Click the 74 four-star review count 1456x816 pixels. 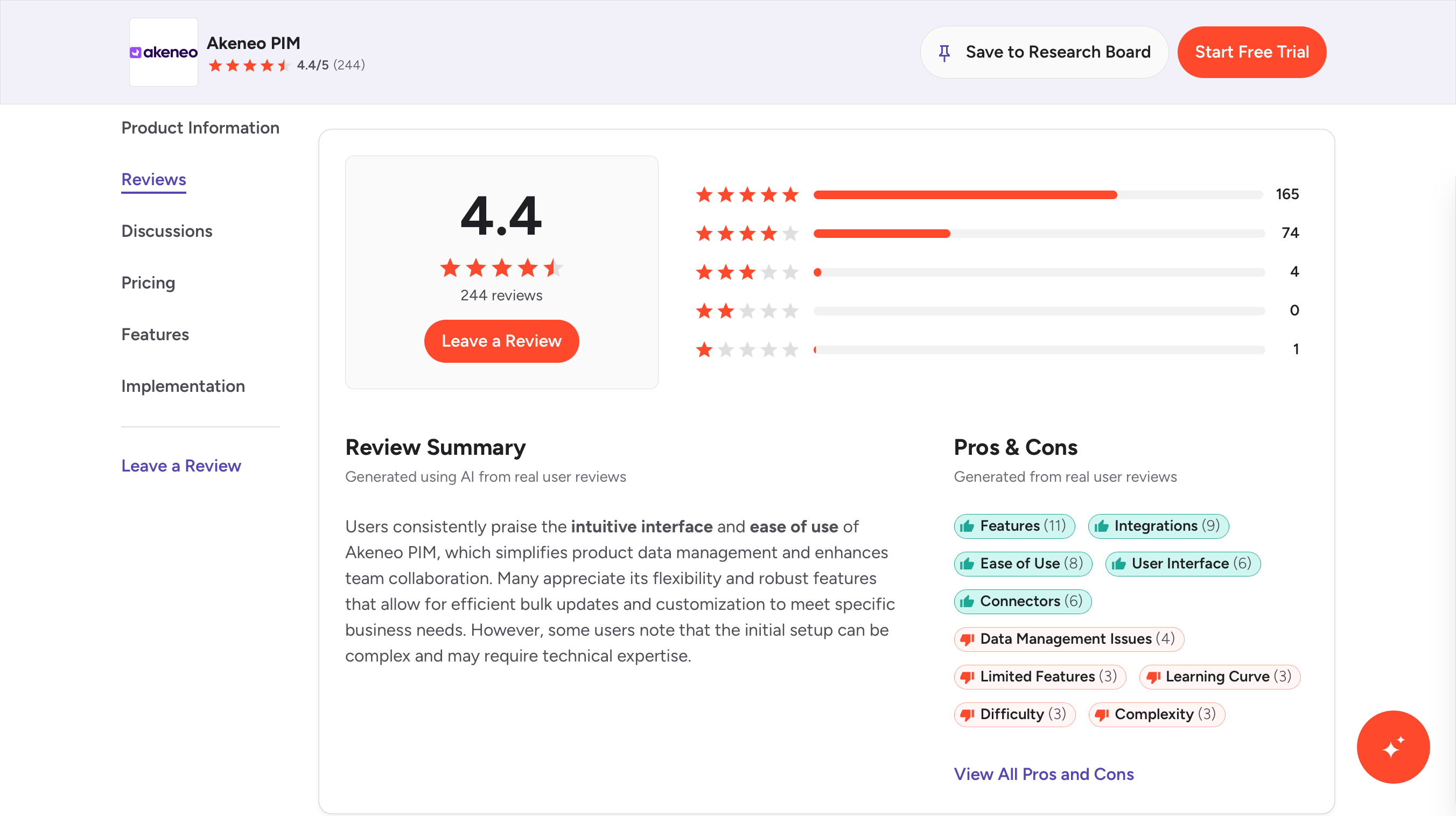(1290, 233)
